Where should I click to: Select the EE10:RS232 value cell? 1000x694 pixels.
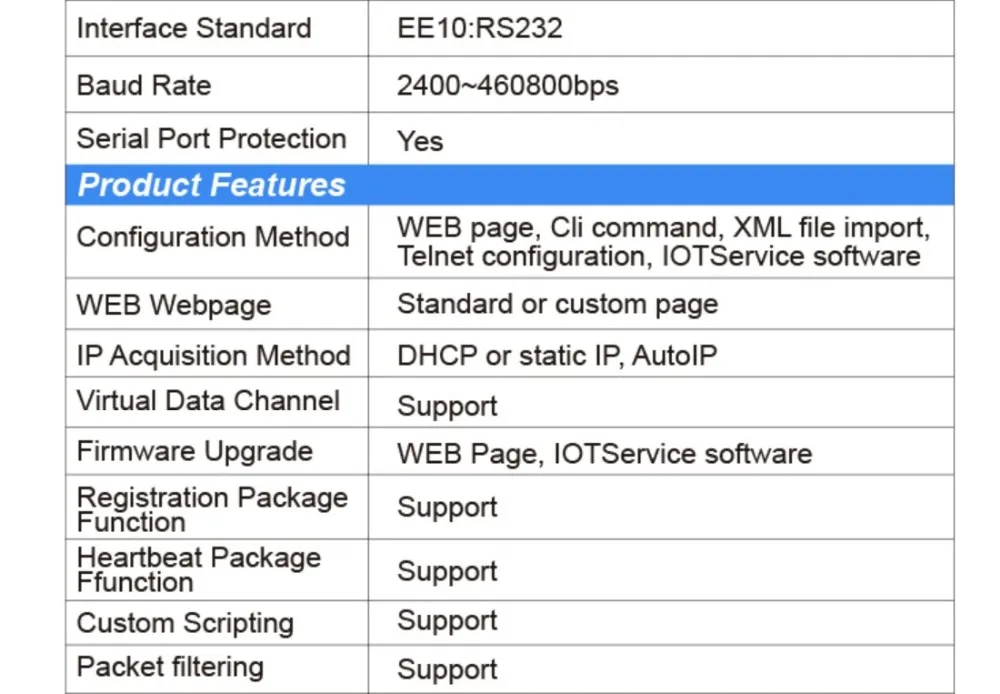480,28
